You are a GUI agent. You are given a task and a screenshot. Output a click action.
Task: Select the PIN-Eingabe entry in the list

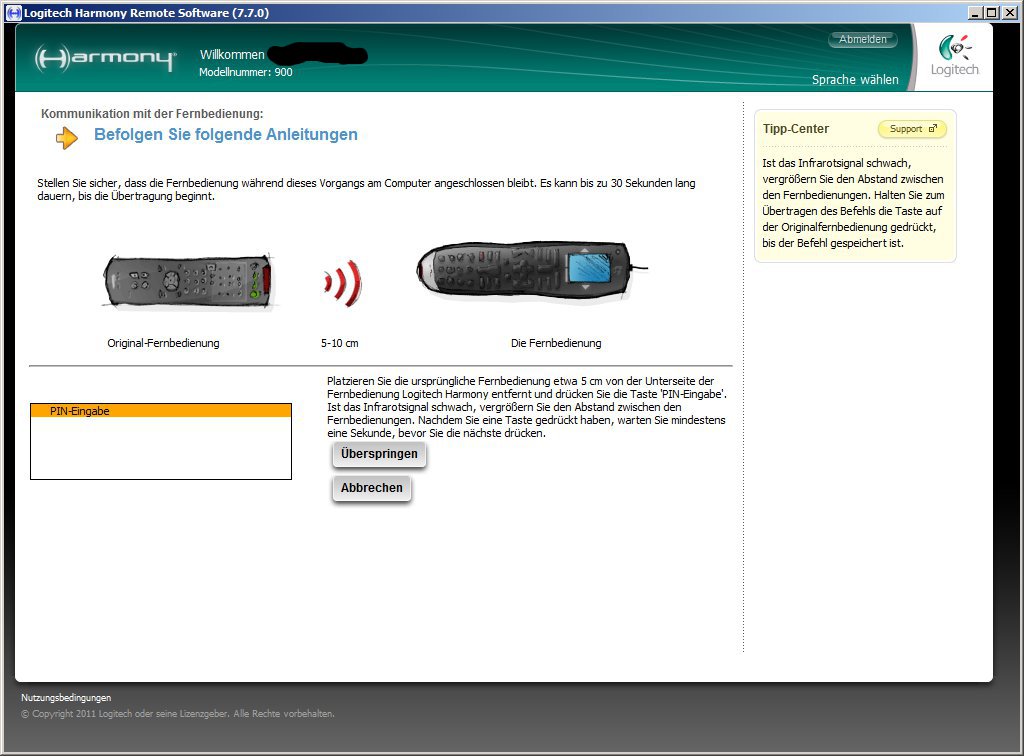point(161,411)
